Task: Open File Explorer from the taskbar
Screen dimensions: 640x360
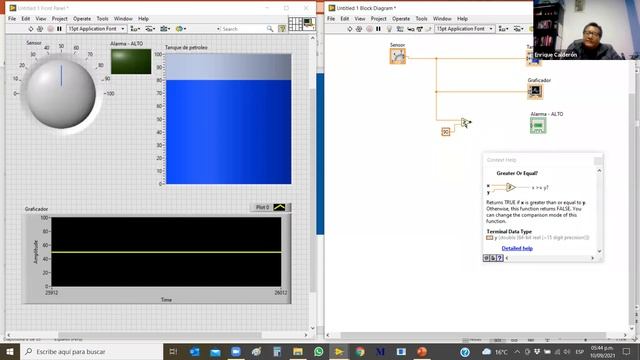Action: [x=298, y=351]
